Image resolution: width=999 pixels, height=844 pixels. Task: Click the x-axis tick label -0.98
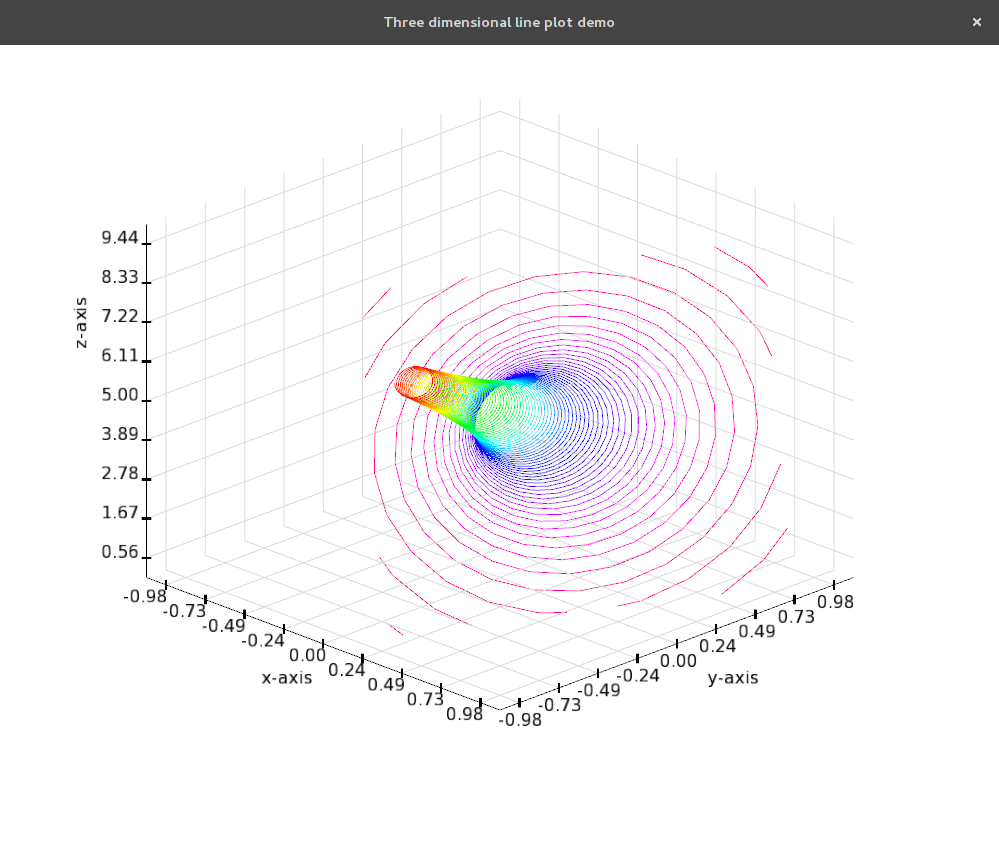145,596
